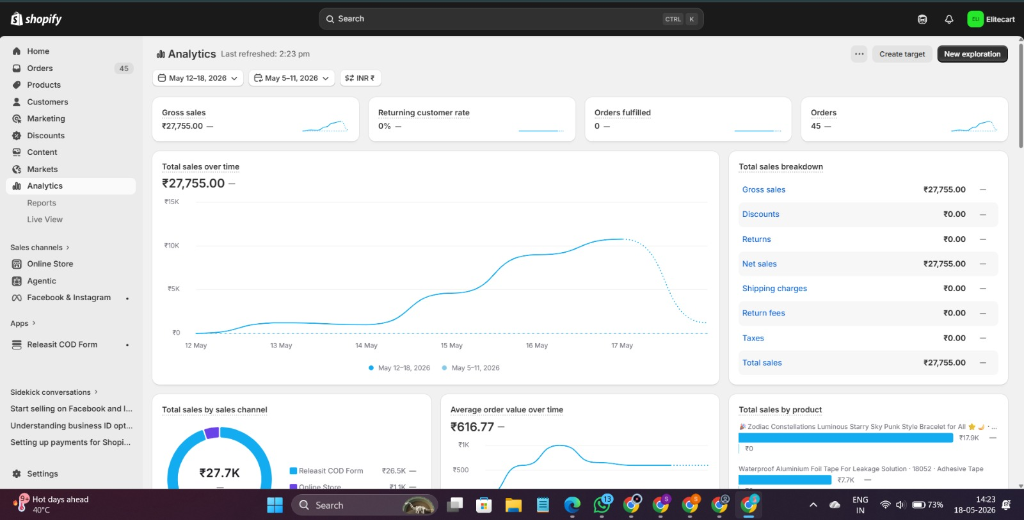Open Microsoft Edge from taskbar

[572, 505]
